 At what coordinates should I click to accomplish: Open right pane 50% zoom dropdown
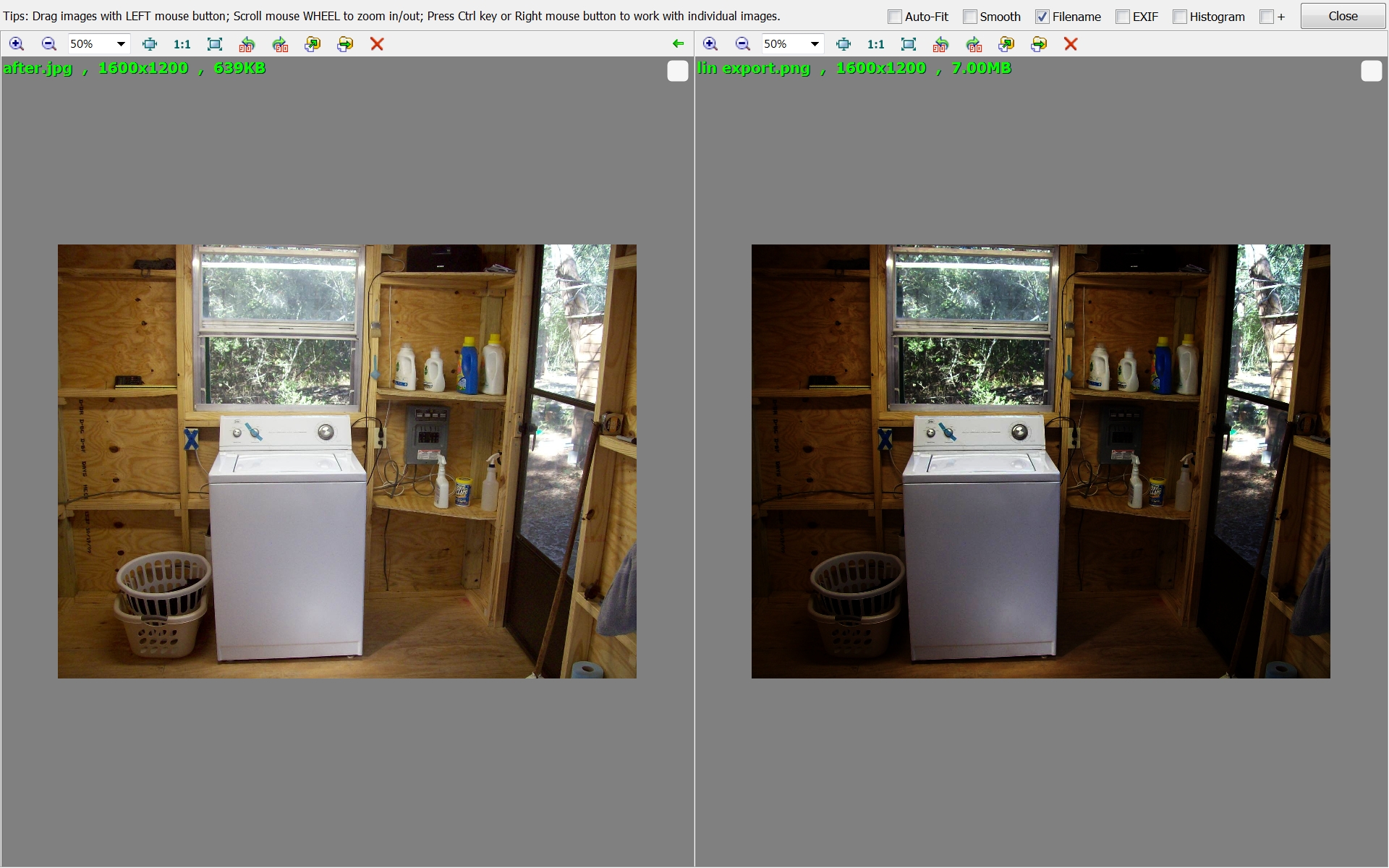(x=815, y=44)
